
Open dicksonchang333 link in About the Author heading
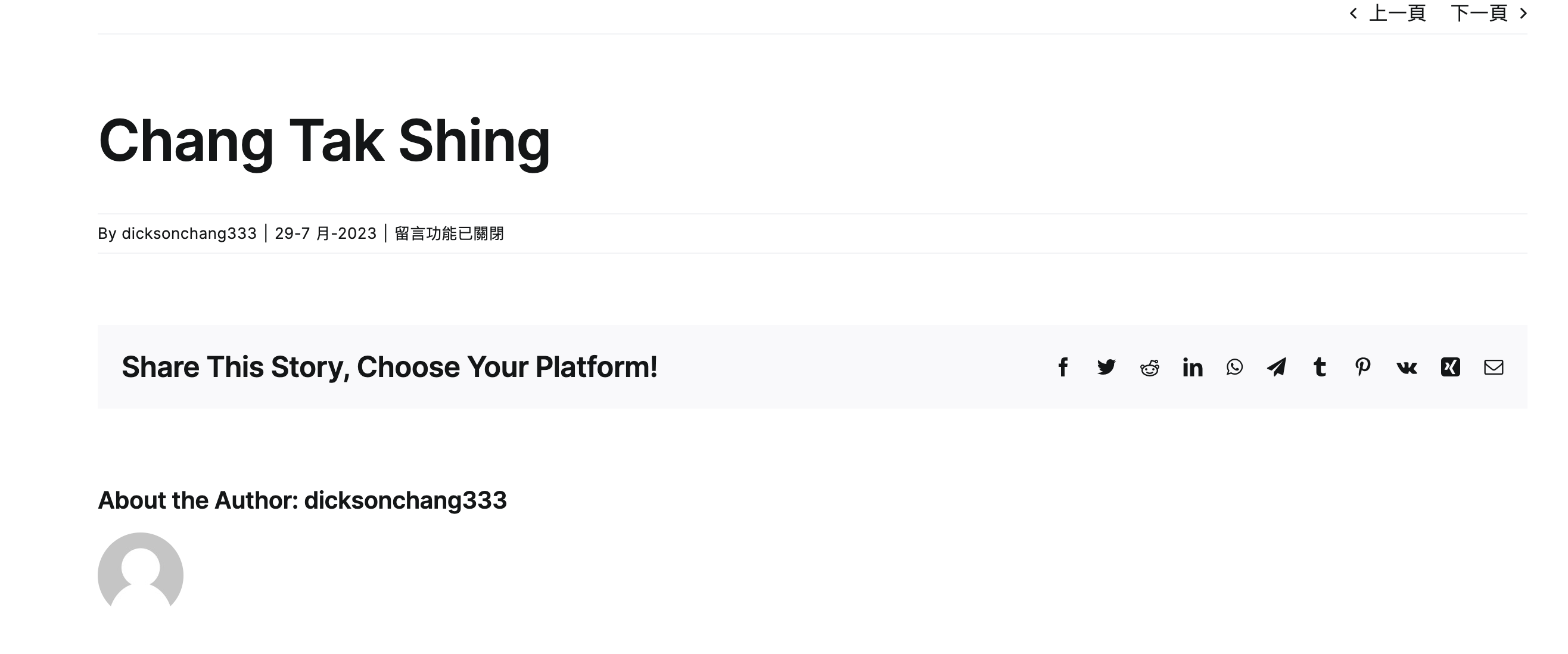pyautogui.click(x=405, y=500)
